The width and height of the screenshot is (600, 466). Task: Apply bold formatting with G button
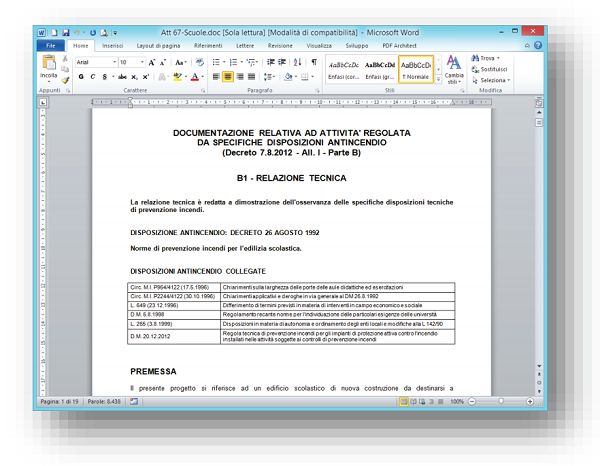[81, 76]
